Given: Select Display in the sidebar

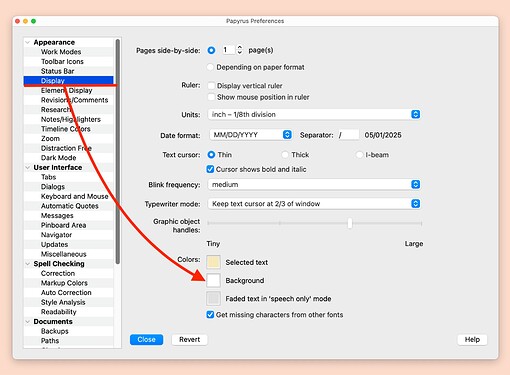Looking at the screenshot, I should 68,81.
